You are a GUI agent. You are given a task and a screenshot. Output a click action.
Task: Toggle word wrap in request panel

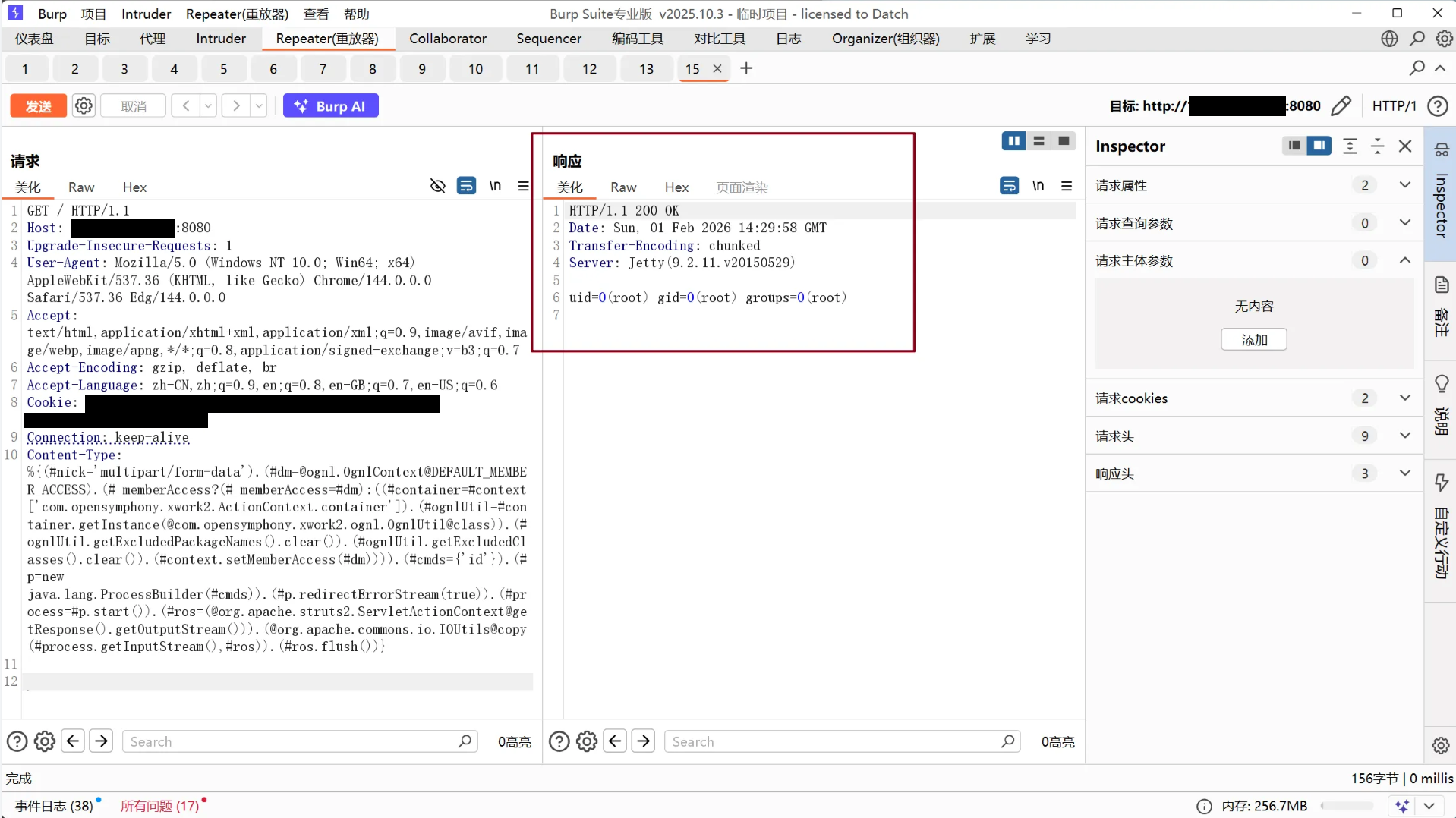point(466,186)
